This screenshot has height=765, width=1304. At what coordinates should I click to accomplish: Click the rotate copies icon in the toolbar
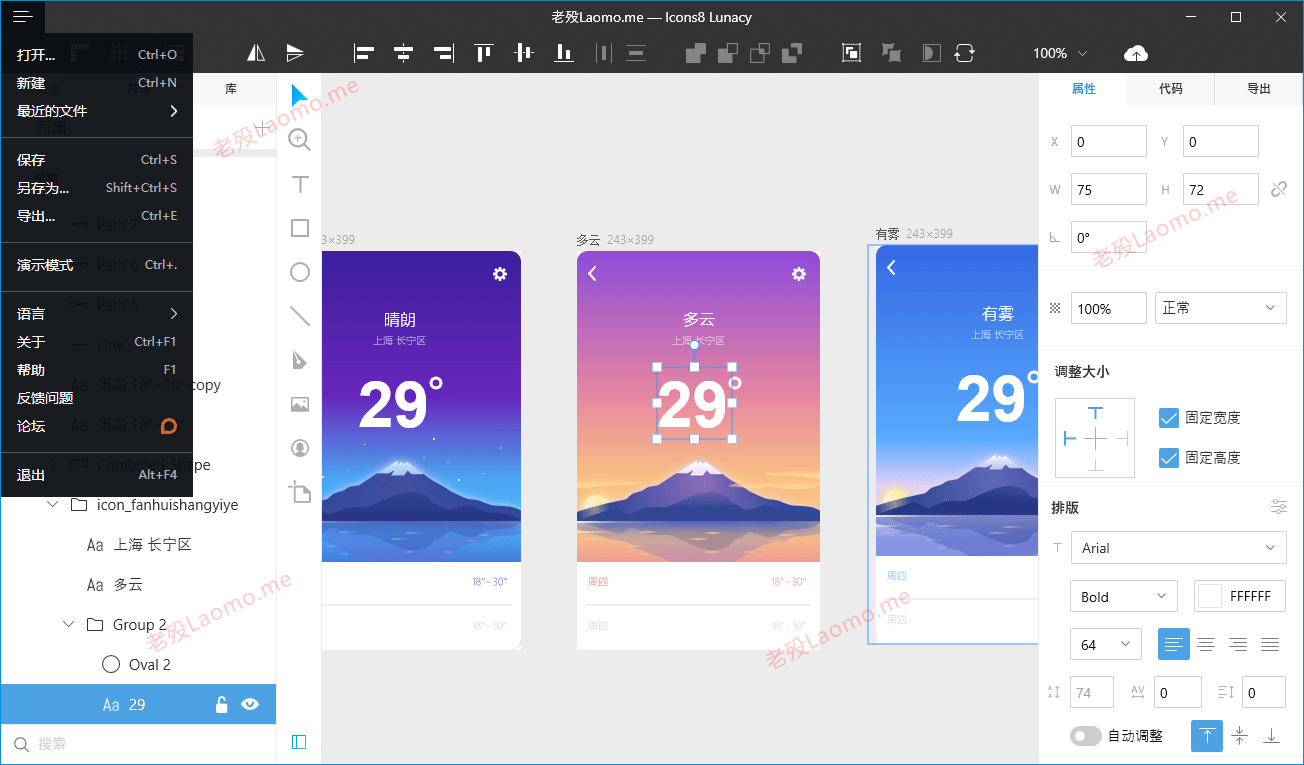click(964, 53)
